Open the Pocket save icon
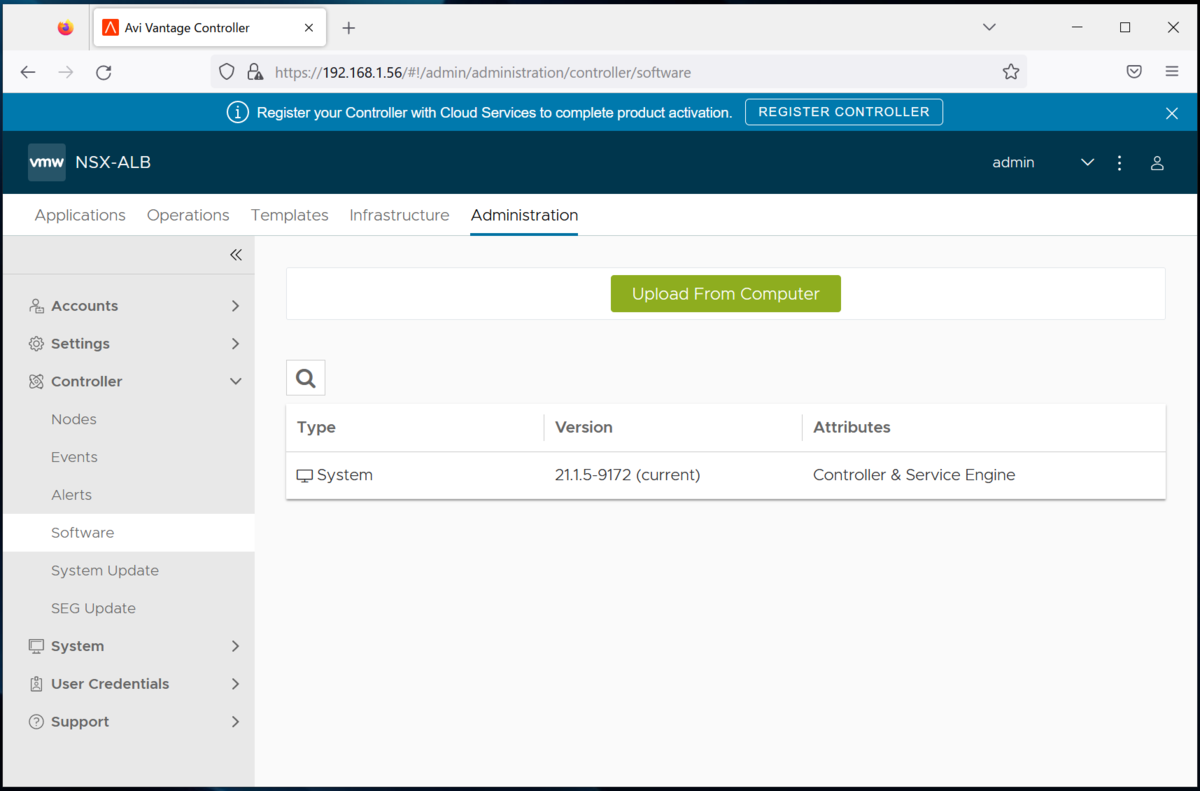 pos(1134,72)
